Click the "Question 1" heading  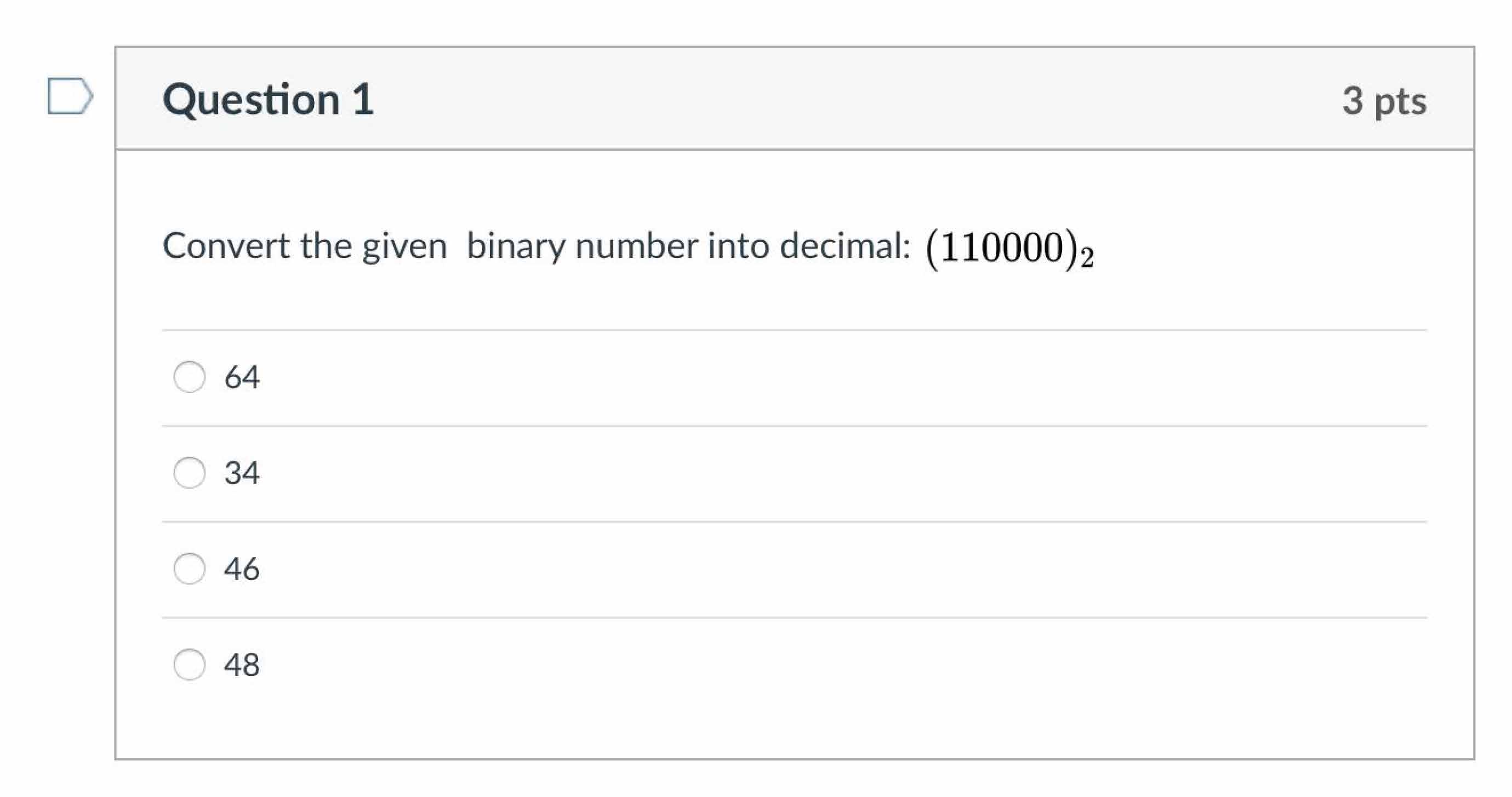pyautogui.click(x=268, y=99)
